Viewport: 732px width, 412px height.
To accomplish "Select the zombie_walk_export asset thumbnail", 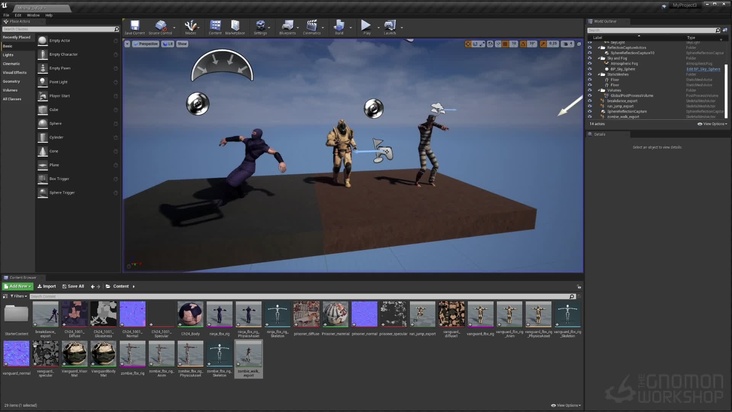I will 247,354.
